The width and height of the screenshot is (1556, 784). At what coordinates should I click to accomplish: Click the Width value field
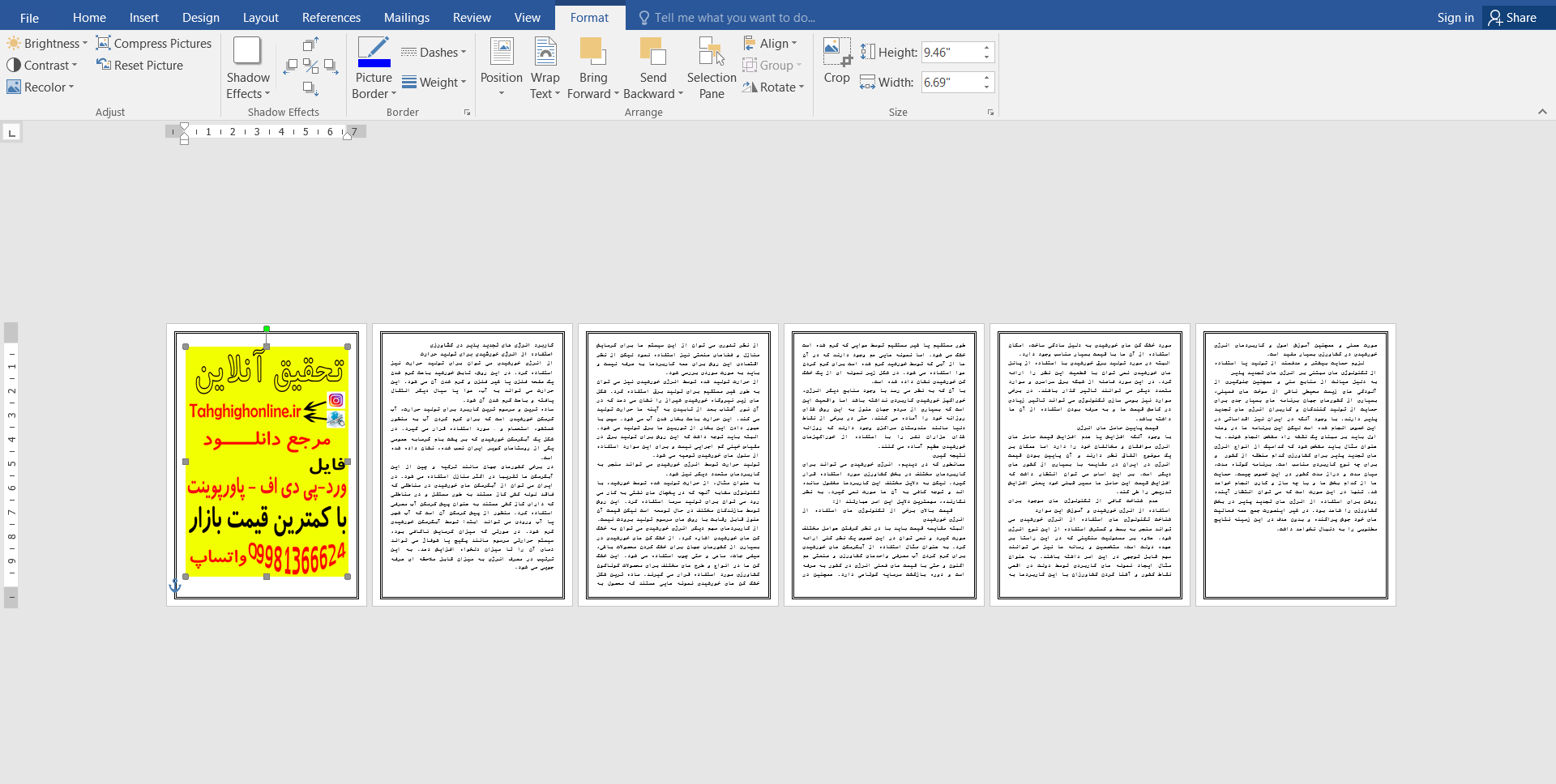click(x=950, y=83)
